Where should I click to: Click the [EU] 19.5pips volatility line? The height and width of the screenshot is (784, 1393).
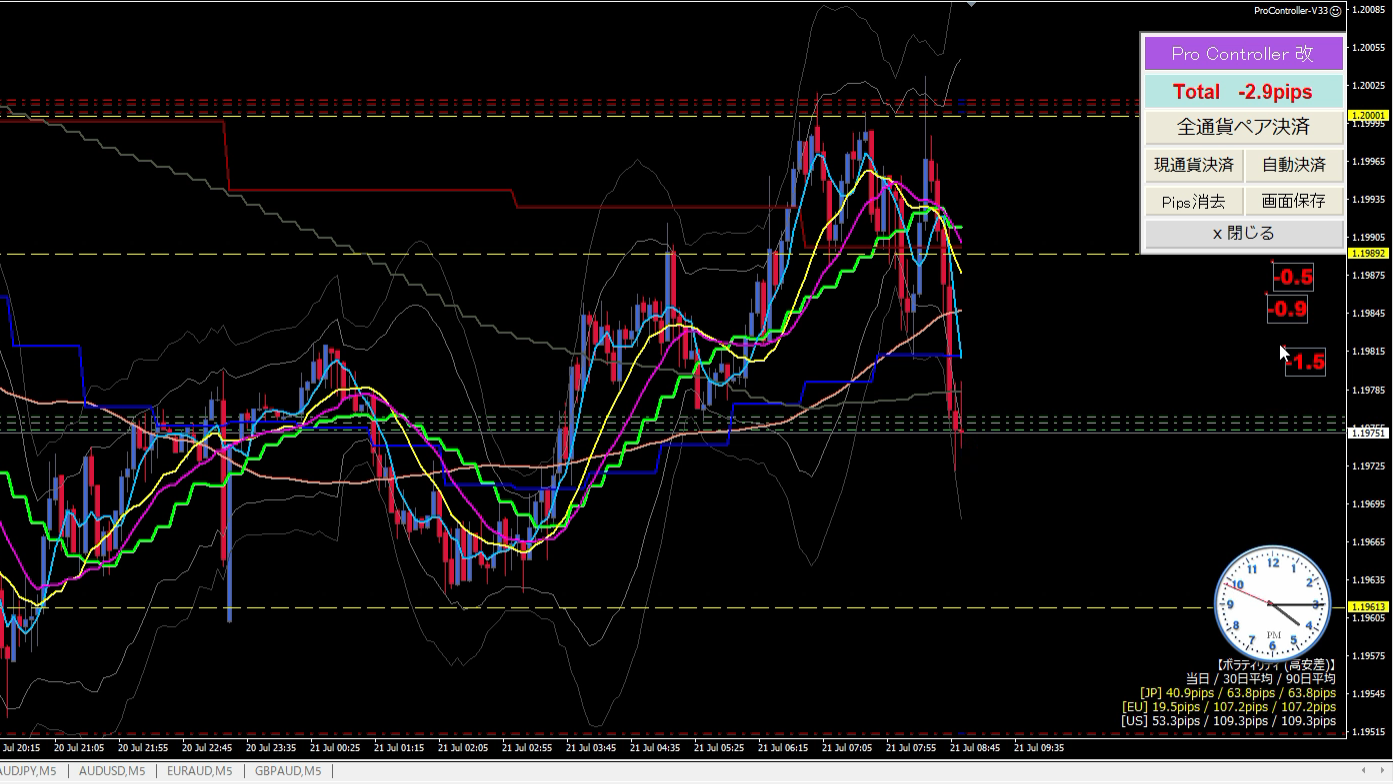pyautogui.click(x=1229, y=706)
